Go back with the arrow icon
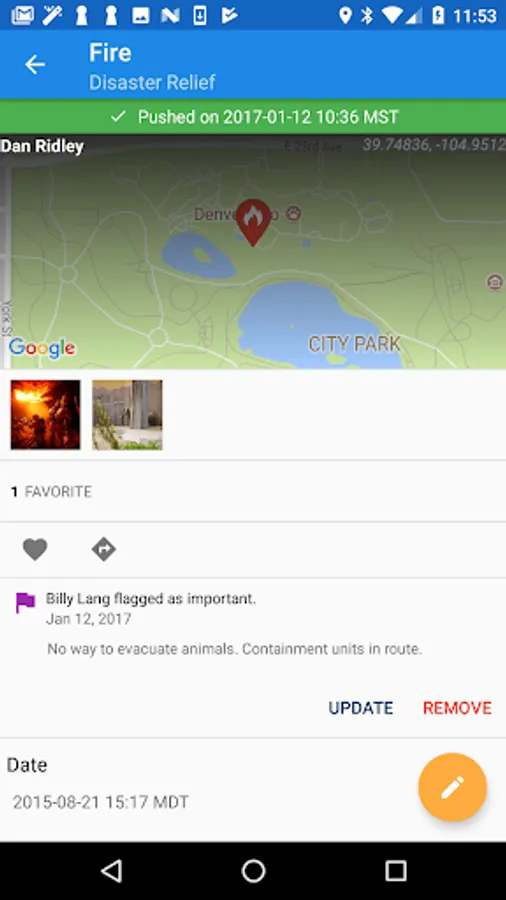 click(35, 65)
